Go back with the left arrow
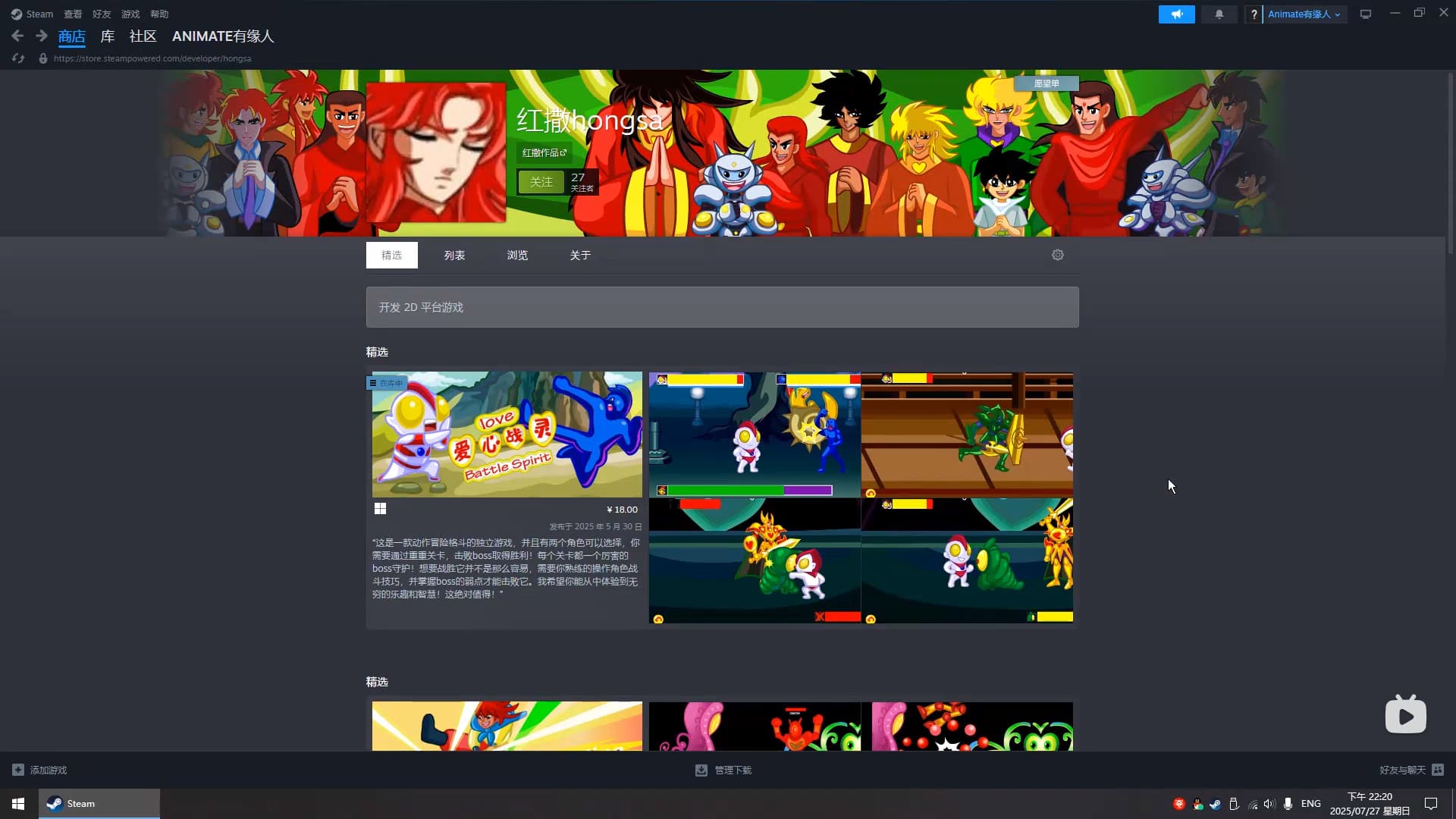This screenshot has width=1456, height=819. [x=17, y=36]
